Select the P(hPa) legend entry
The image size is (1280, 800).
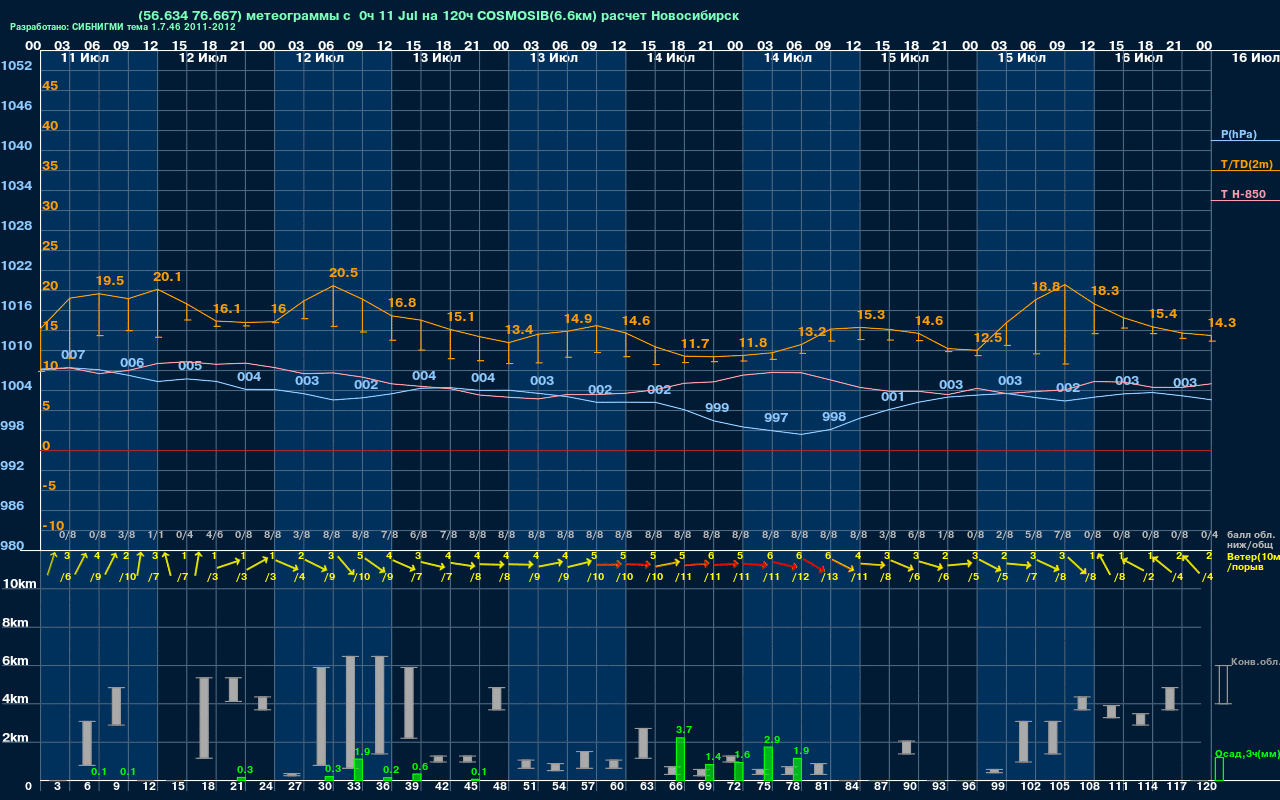click(1238, 134)
